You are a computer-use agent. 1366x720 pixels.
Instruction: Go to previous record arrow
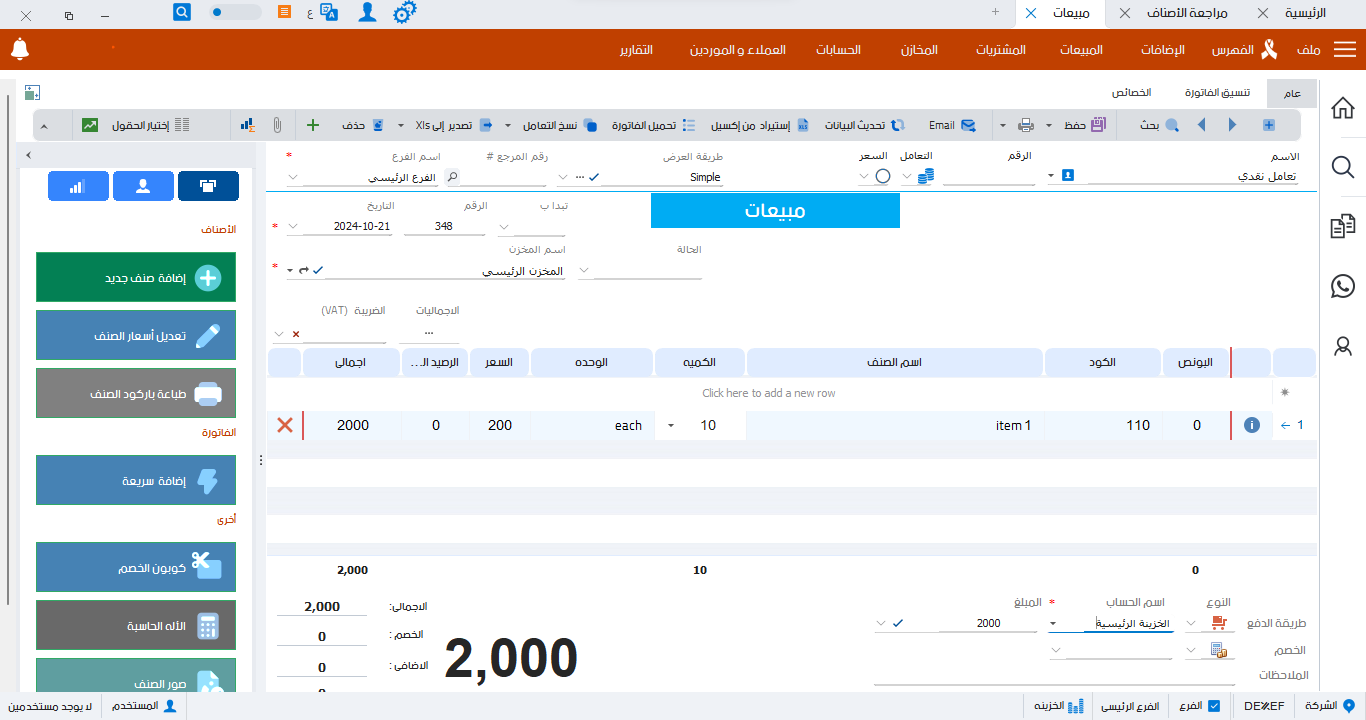[1201, 125]
